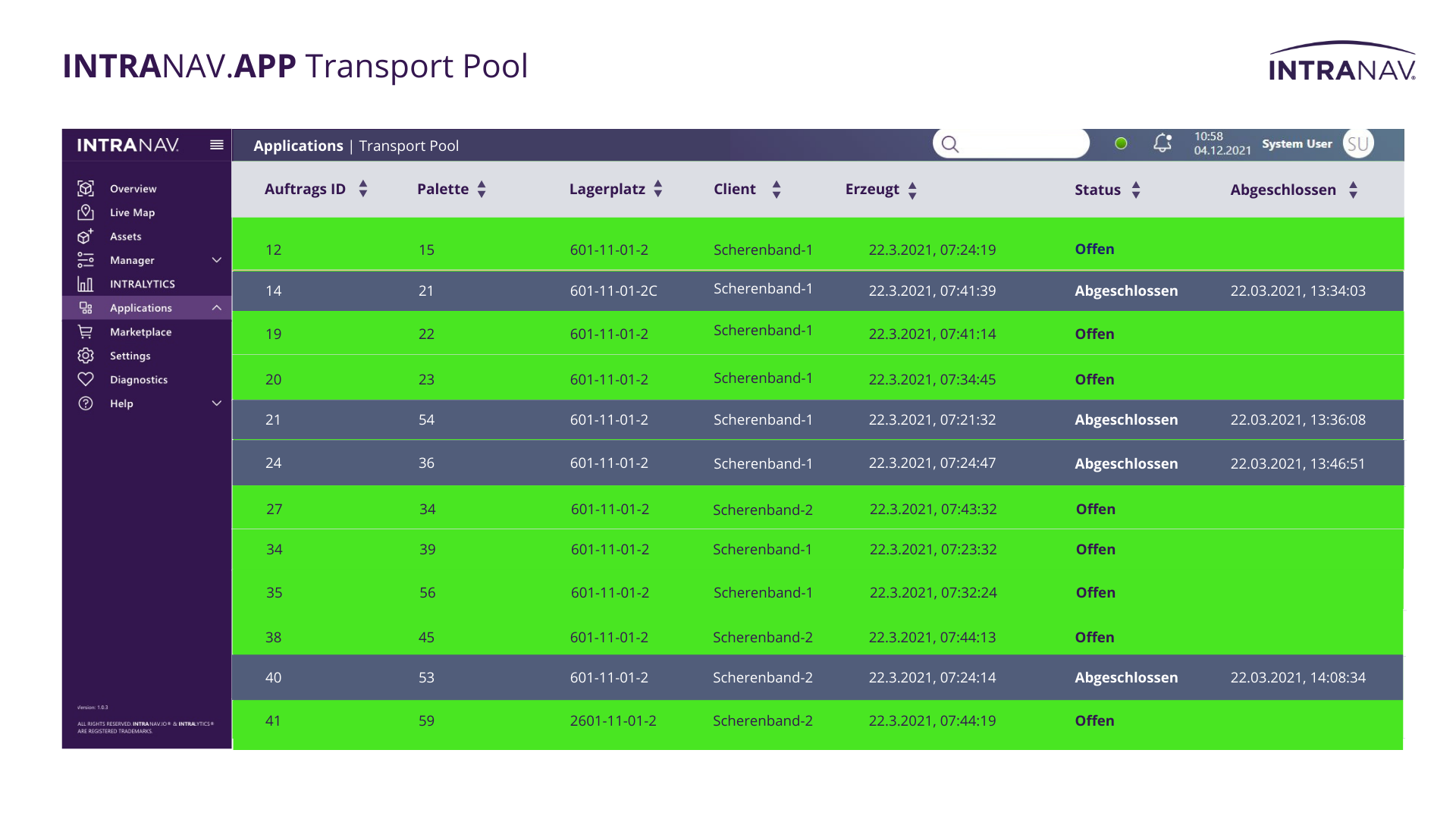Click order ID 35 cell

pyautogui.click(x=274, y=592)
